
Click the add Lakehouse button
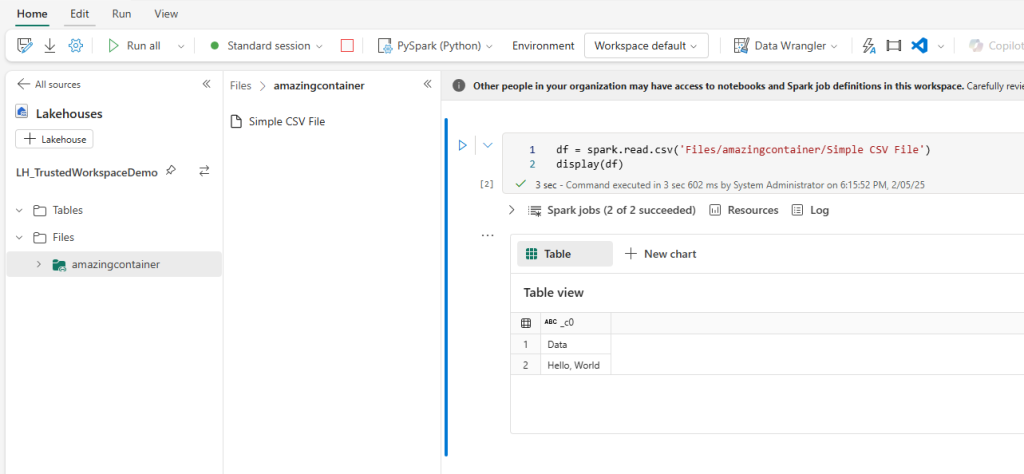pyautogui.click(x=55, y=139)
